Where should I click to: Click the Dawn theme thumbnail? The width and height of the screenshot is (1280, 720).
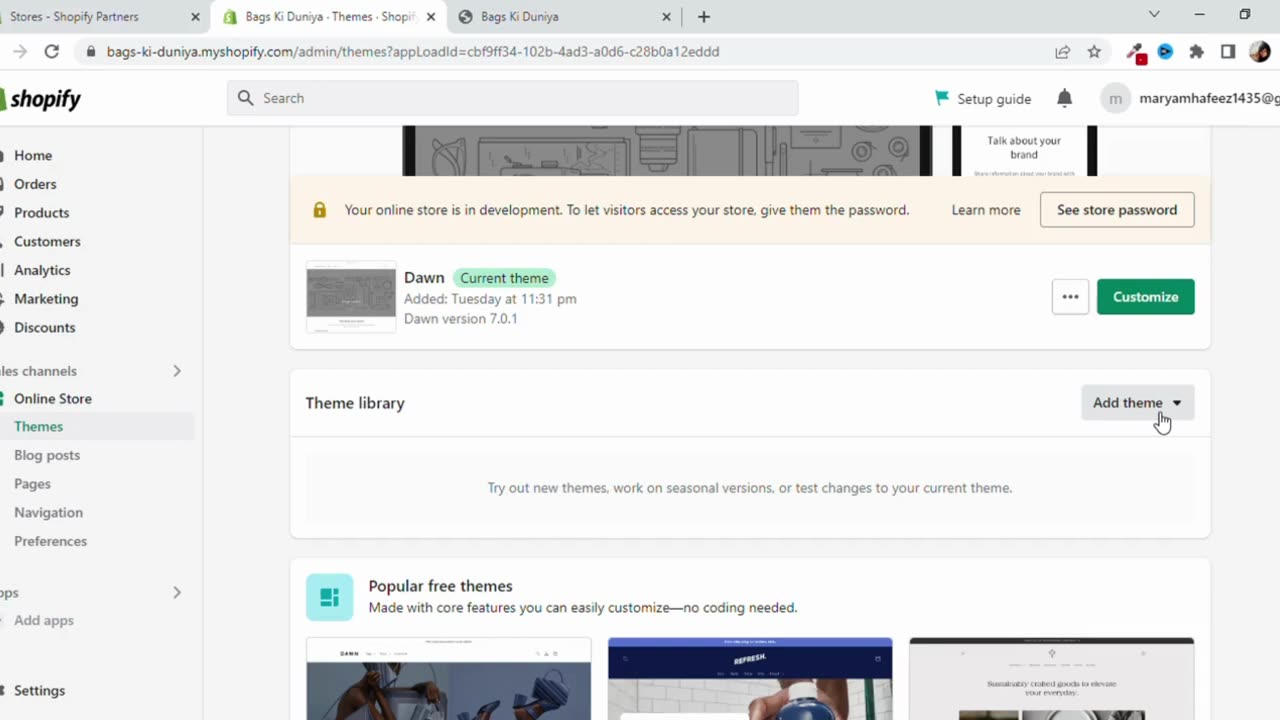click(x=351, y=297)
